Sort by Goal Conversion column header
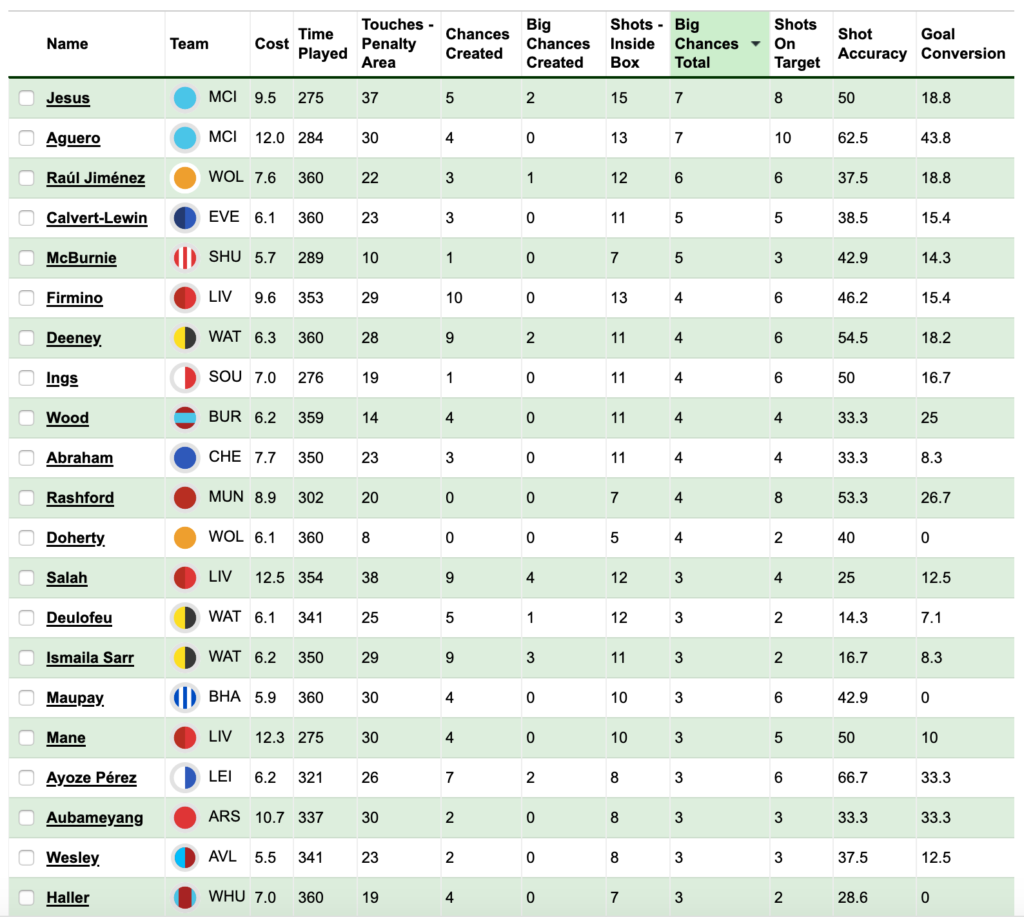 point(963,44)
